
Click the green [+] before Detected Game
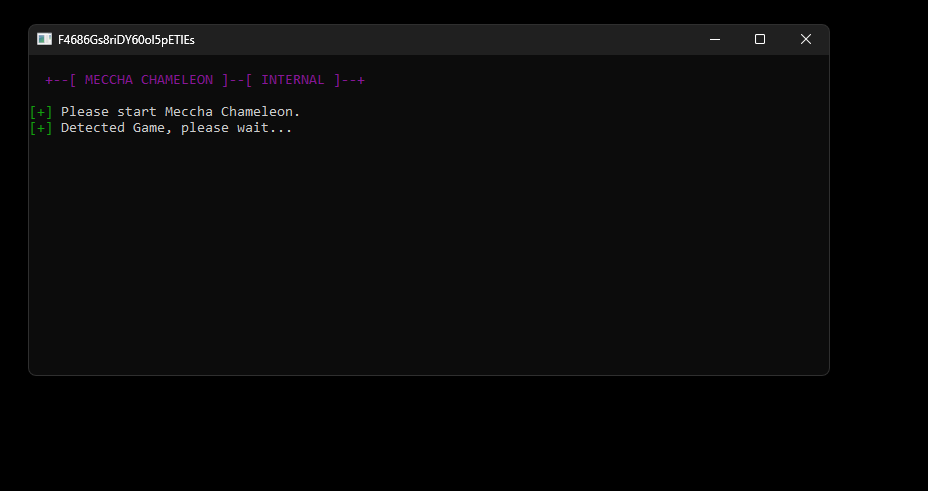pos(41,128)
